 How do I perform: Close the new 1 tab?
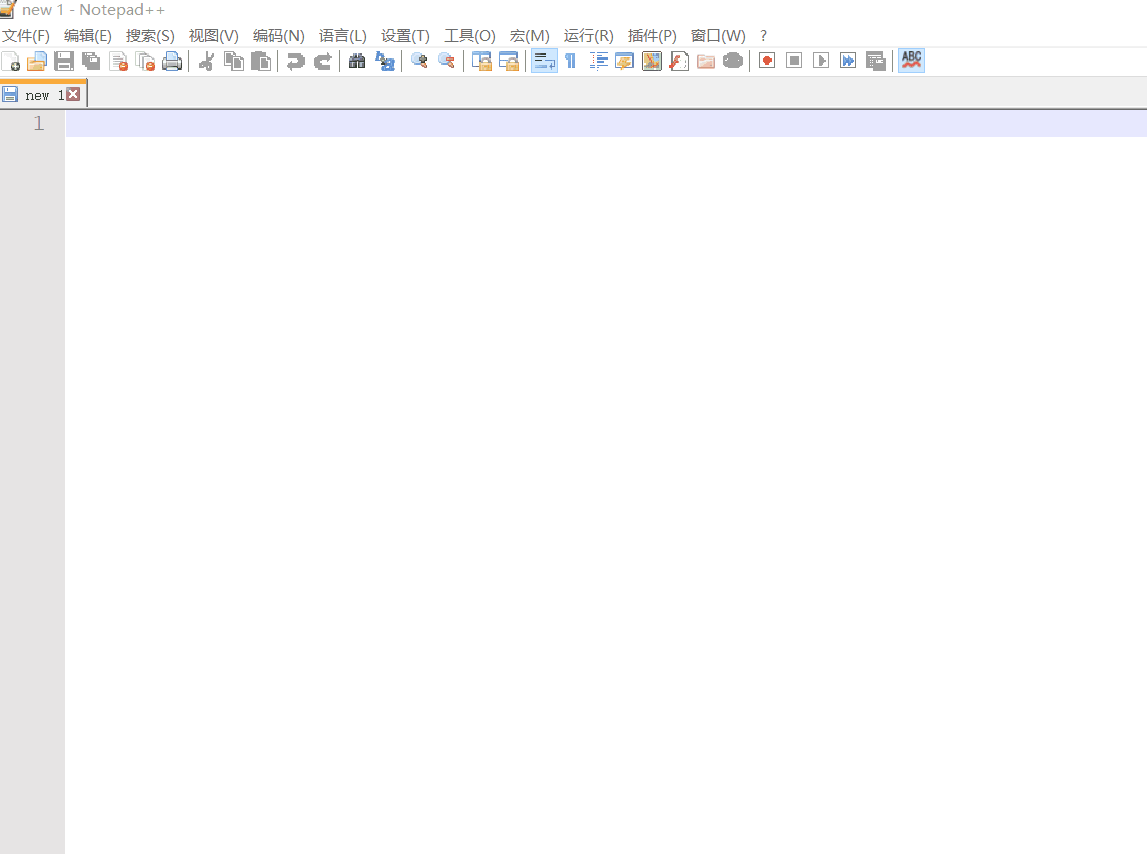pos(73,94)
